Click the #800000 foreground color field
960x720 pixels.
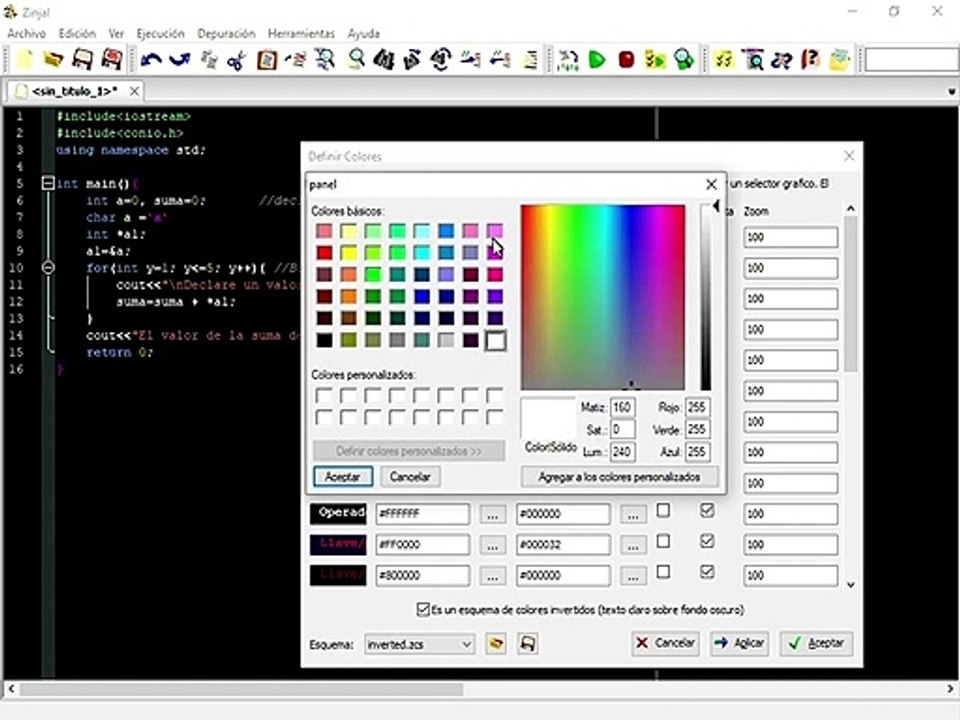point(422,576)
